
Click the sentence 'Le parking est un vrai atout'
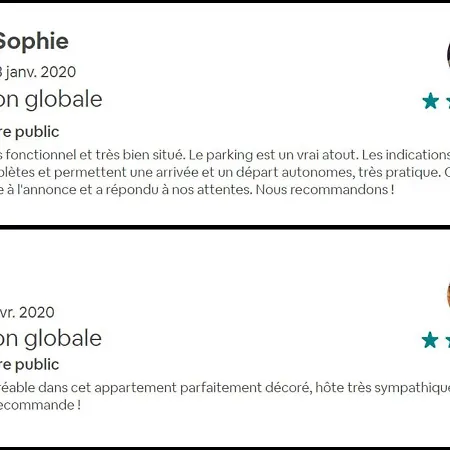pos(274,155)
